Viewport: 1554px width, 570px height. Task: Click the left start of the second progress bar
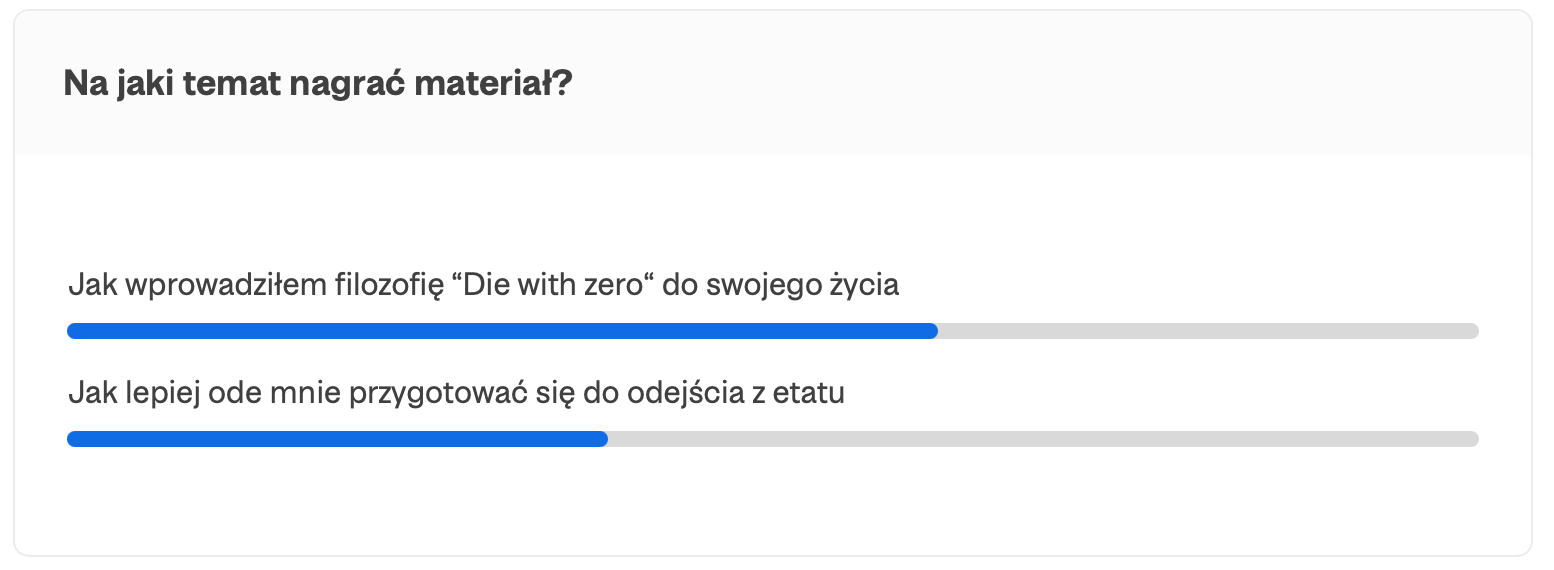click(x=73, y=439)
